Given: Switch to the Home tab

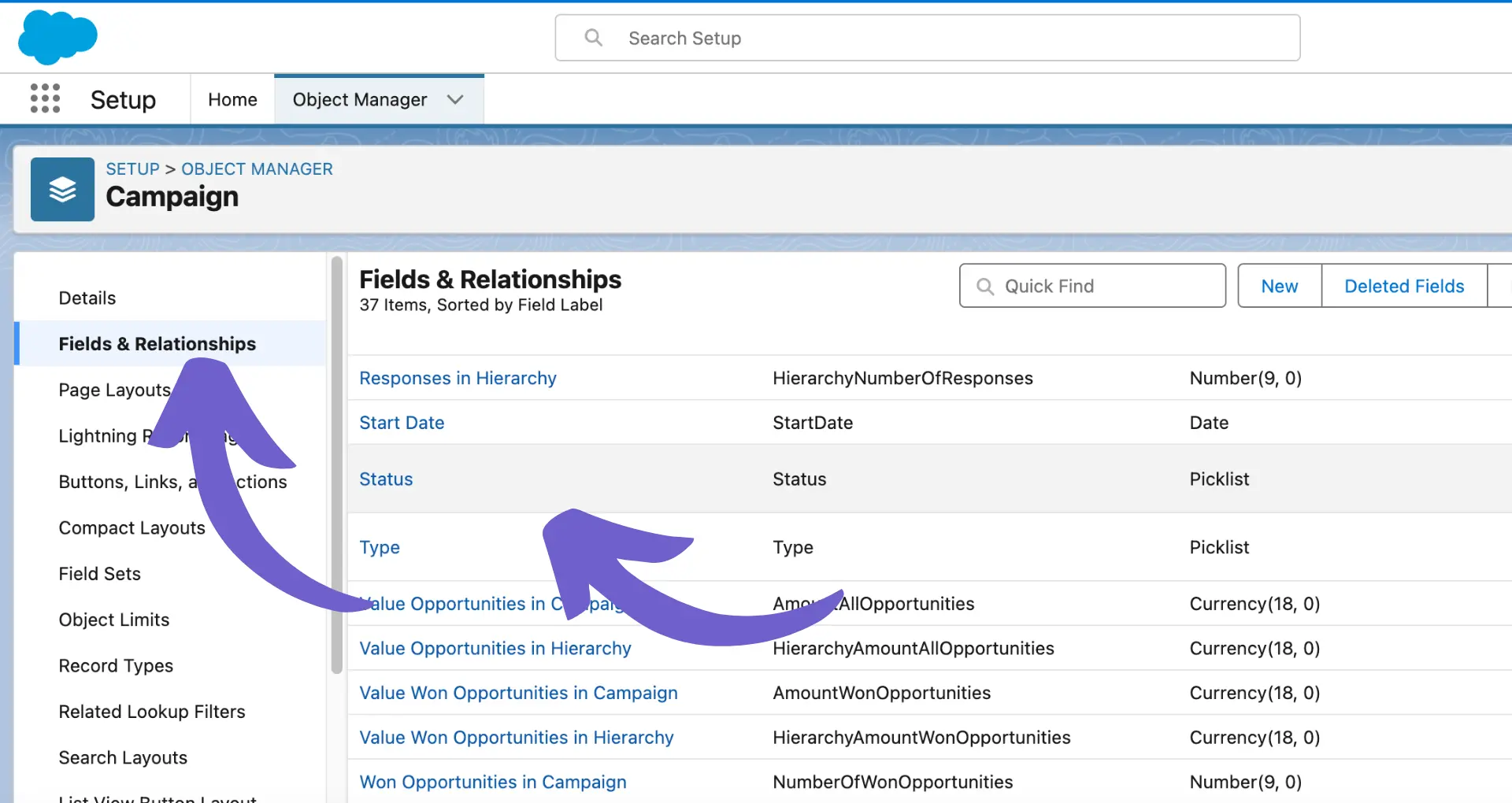Looking at the screenshot, I should [x=232, y=100].
